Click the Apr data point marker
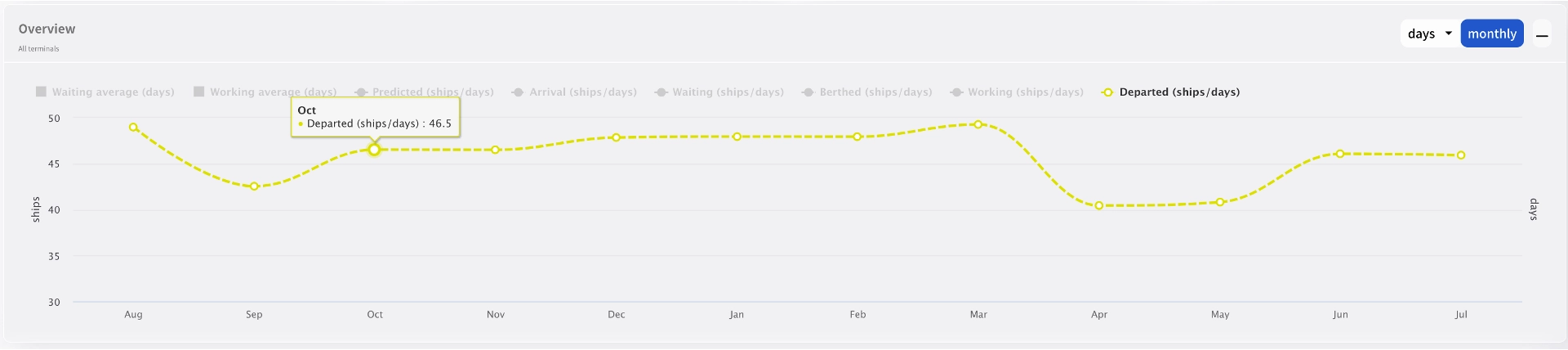 pyautogui.click(x=1099, y=205)
